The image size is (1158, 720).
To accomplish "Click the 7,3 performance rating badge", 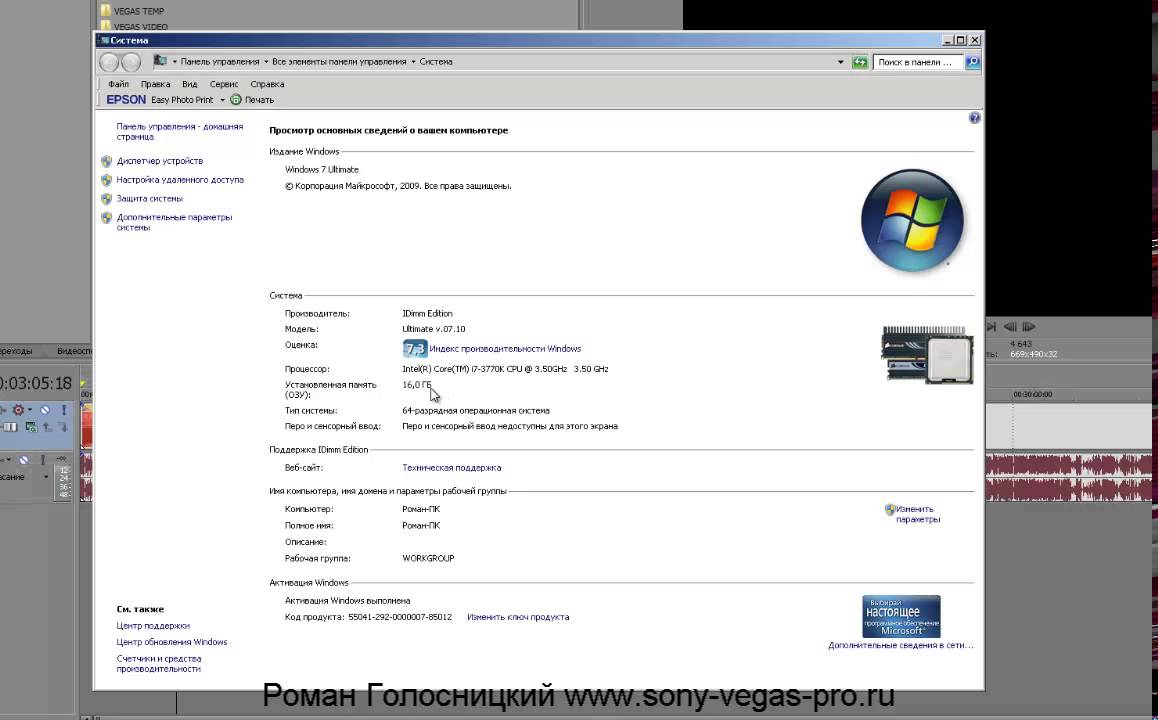I will click(x=415, y=349).
